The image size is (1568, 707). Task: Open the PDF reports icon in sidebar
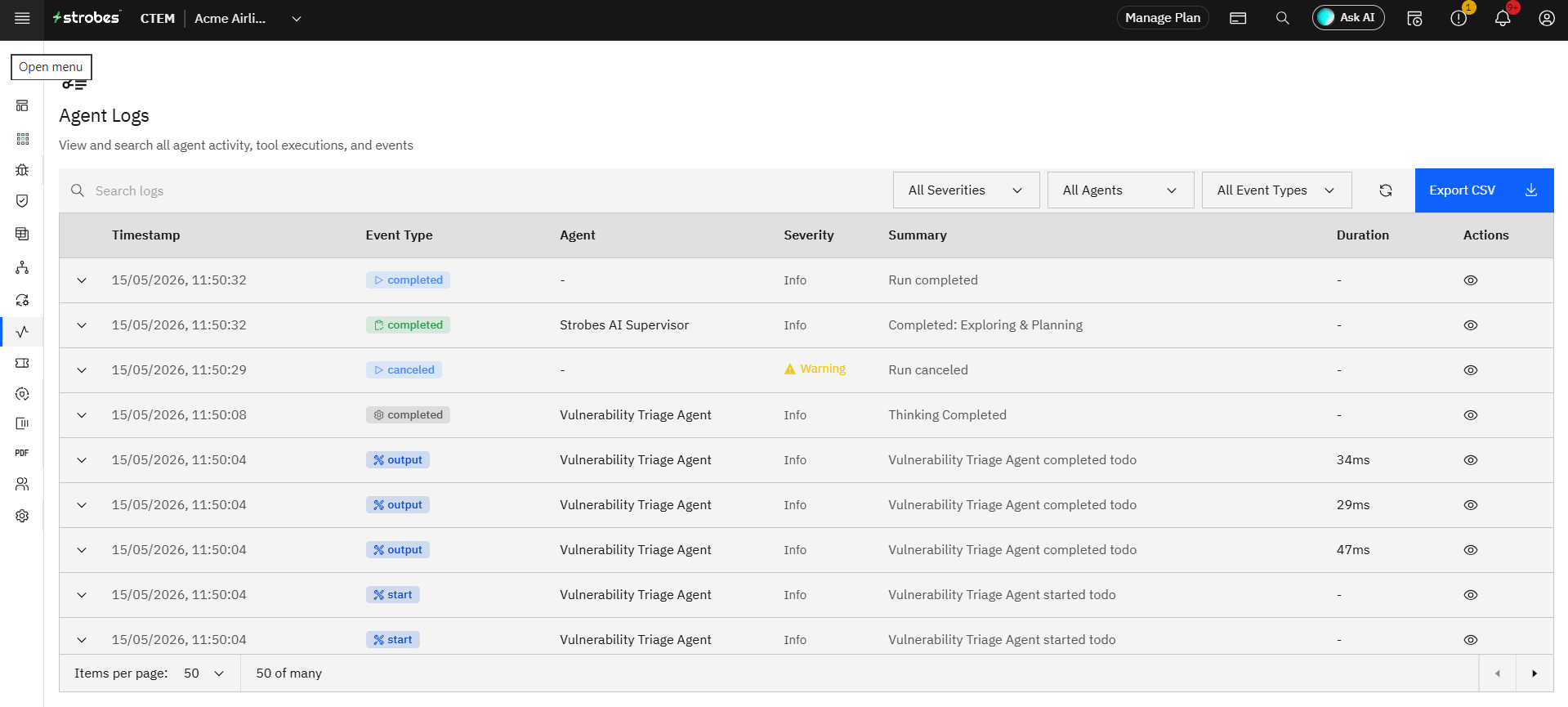point(22,453)
